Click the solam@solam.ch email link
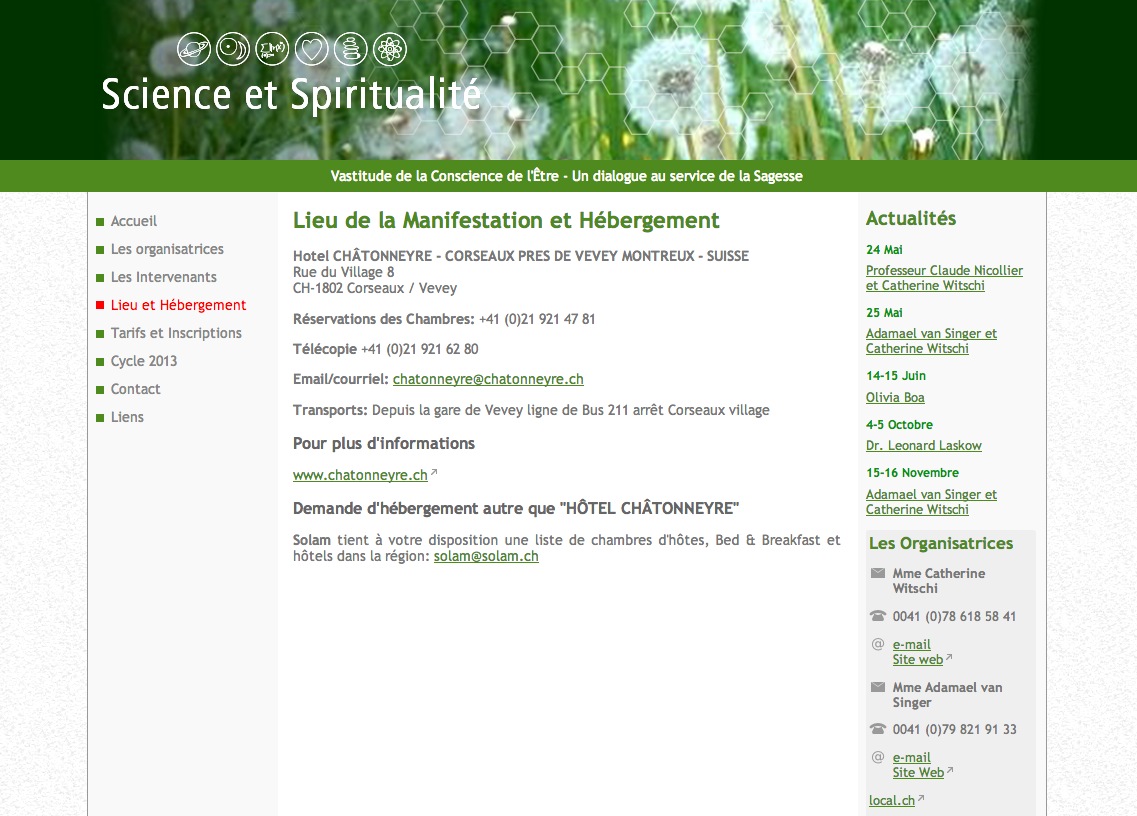1137x816 pixels. coord(486,556)
